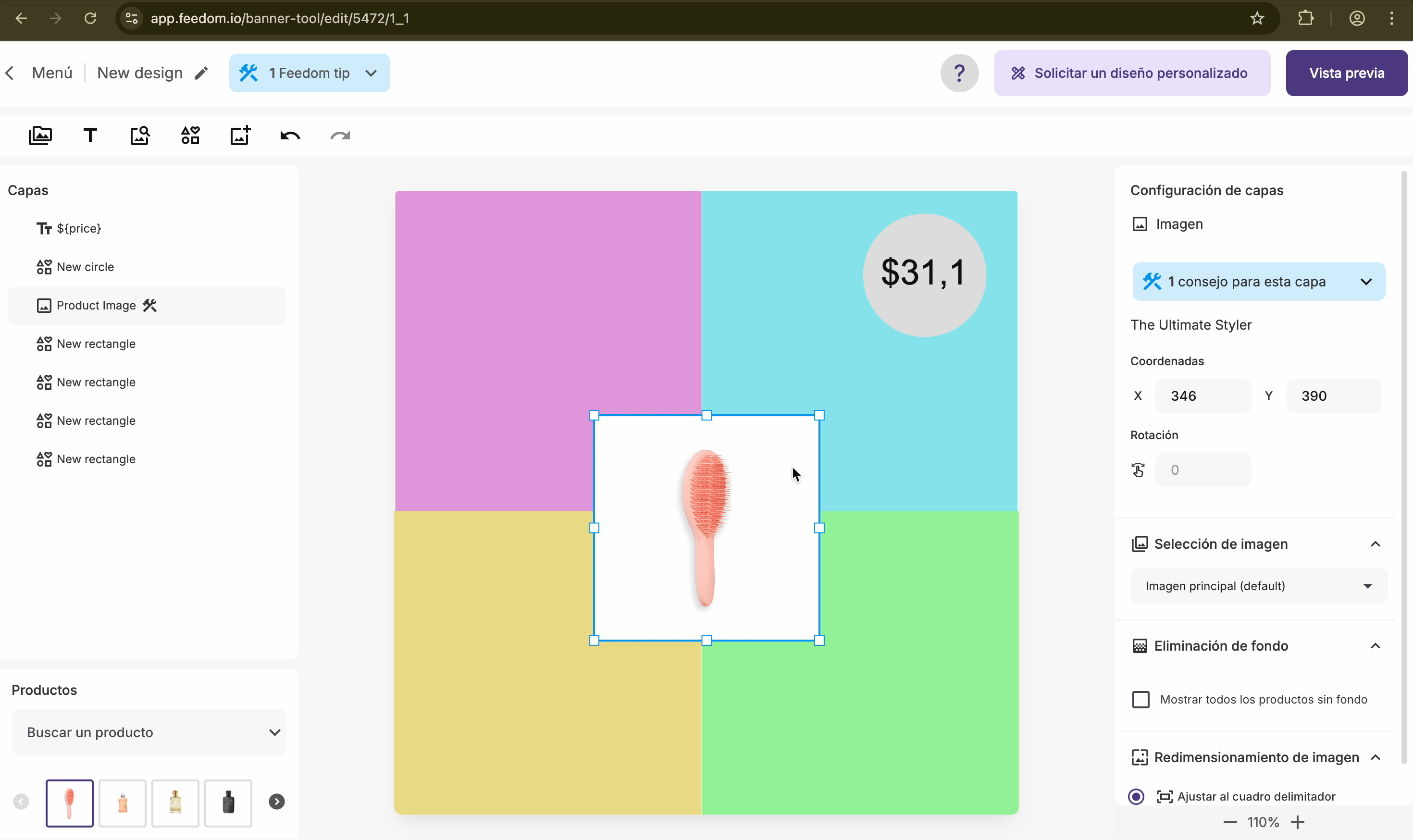Select the Text tool icon
The width and height of the screenshot is (1413, 840).
(90, 136)
